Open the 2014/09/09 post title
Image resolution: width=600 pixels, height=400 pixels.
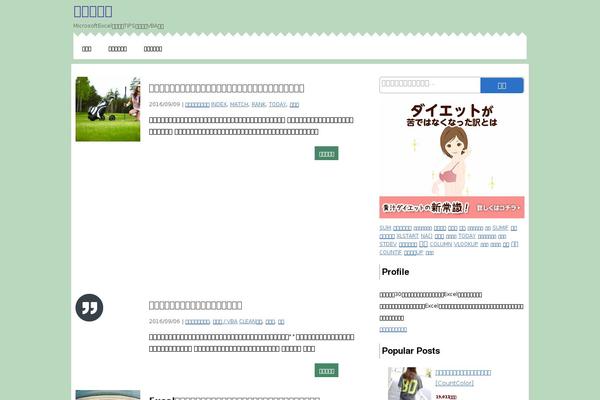(227, 88)
